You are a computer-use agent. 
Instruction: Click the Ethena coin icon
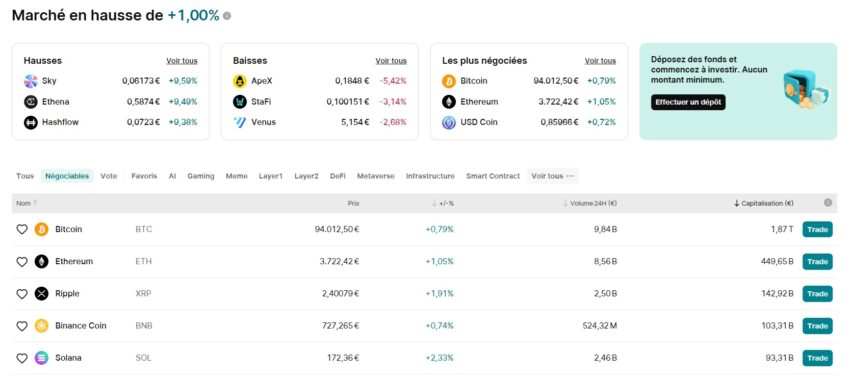point(30,102)
